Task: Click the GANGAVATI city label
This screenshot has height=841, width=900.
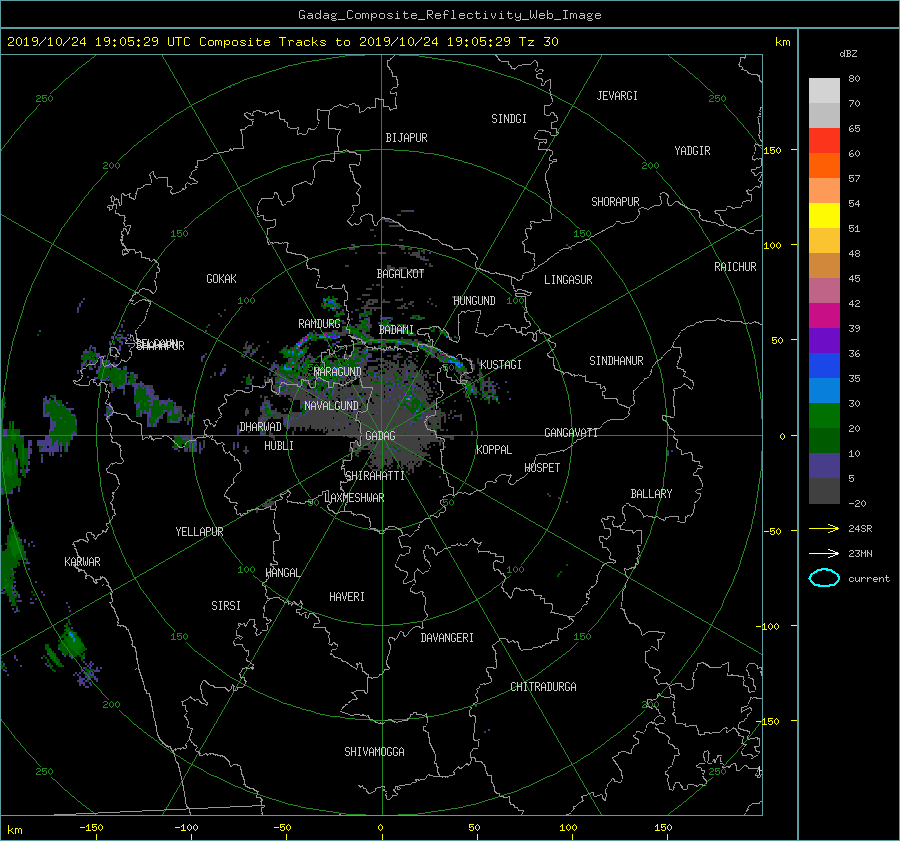Action: 571,433
